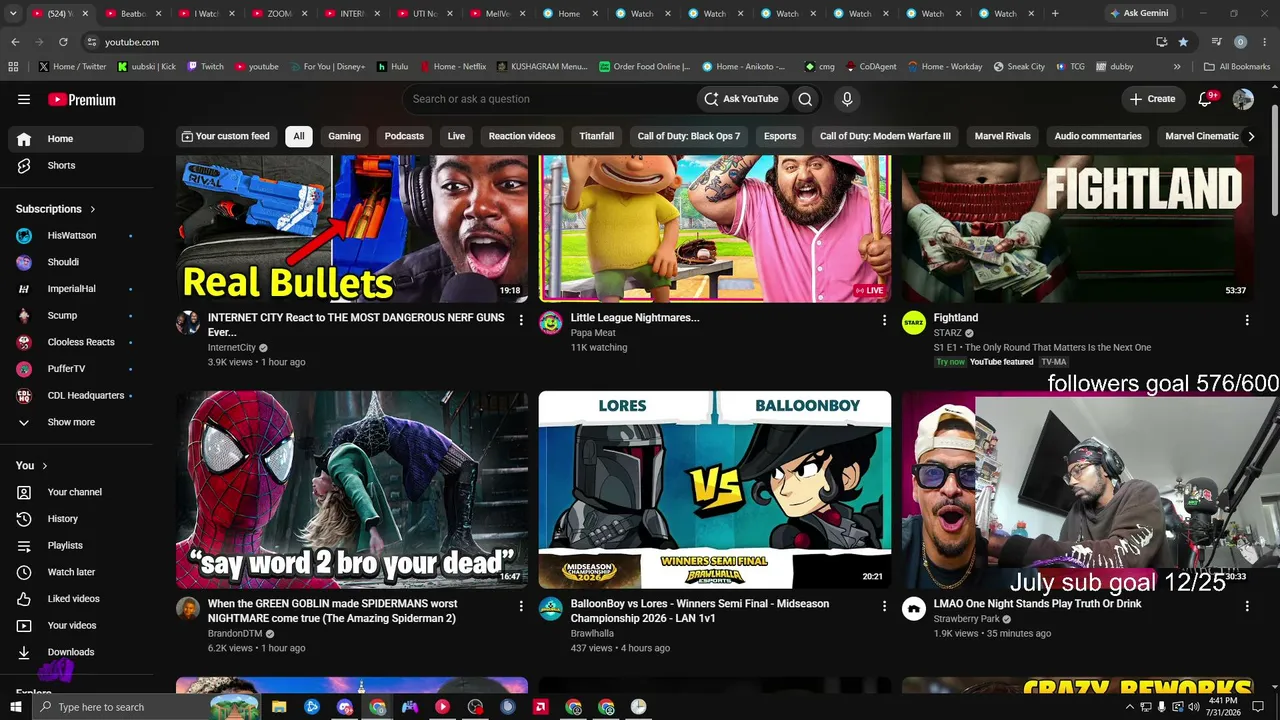Open Your videos in the sidebar
The height and width of the screenshot is (720, 1280).
point(76,625)
